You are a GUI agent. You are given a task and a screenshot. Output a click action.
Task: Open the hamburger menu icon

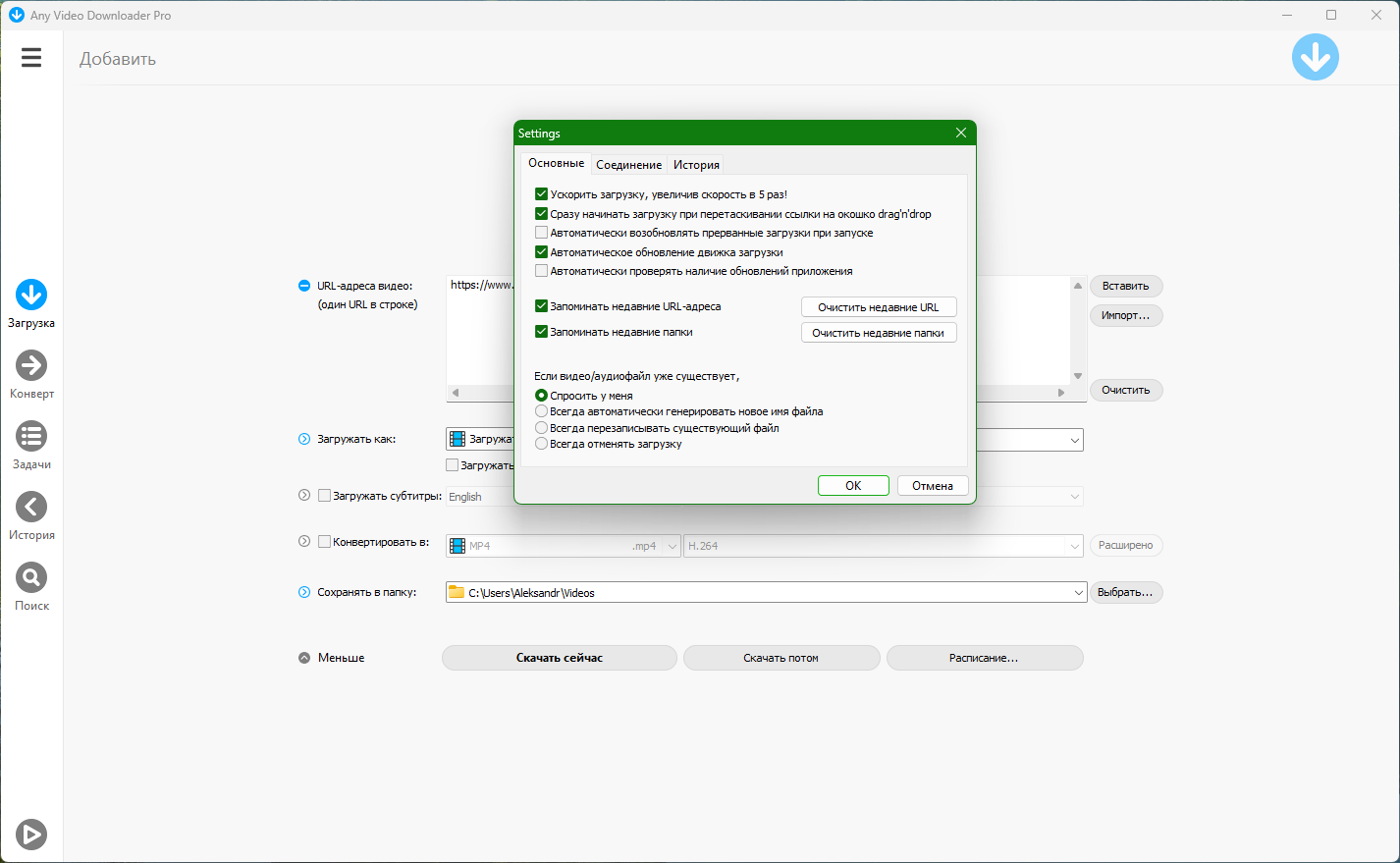coord(31,58)
